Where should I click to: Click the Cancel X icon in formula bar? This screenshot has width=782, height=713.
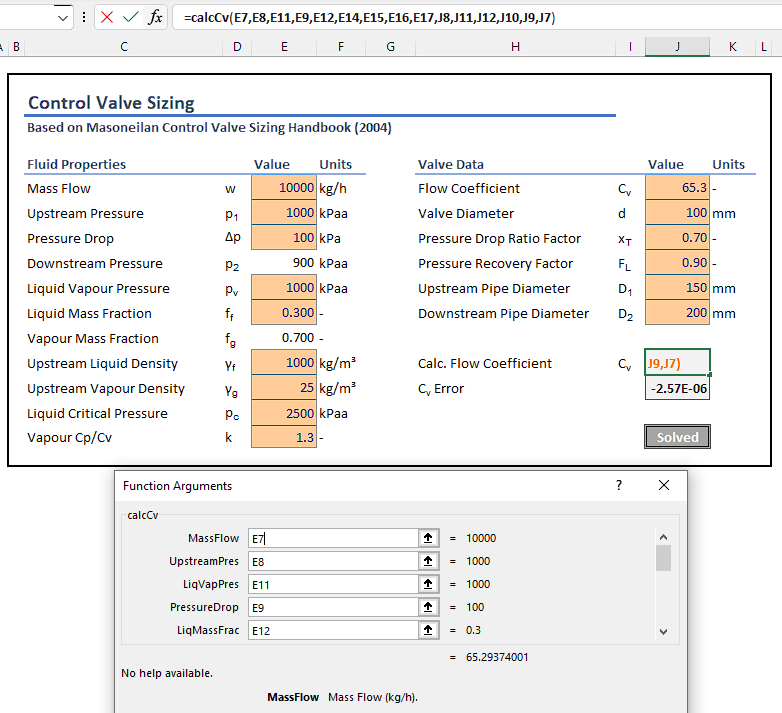point(107,17)
